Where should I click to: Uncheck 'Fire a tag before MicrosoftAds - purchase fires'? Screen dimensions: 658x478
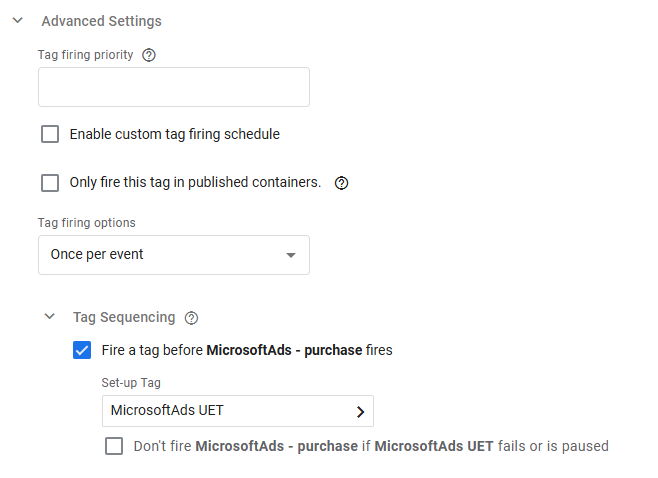[x=82, y=351]
